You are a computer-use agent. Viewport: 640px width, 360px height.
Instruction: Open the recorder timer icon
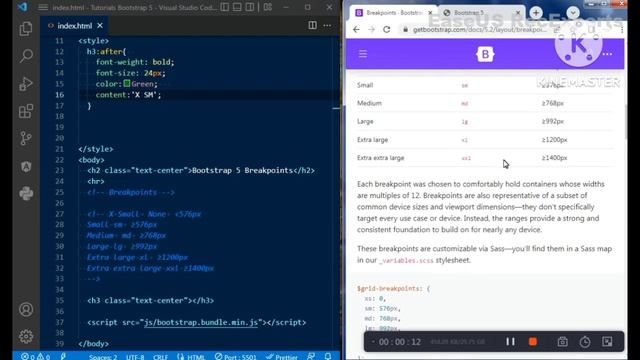[x=585, y=342]
